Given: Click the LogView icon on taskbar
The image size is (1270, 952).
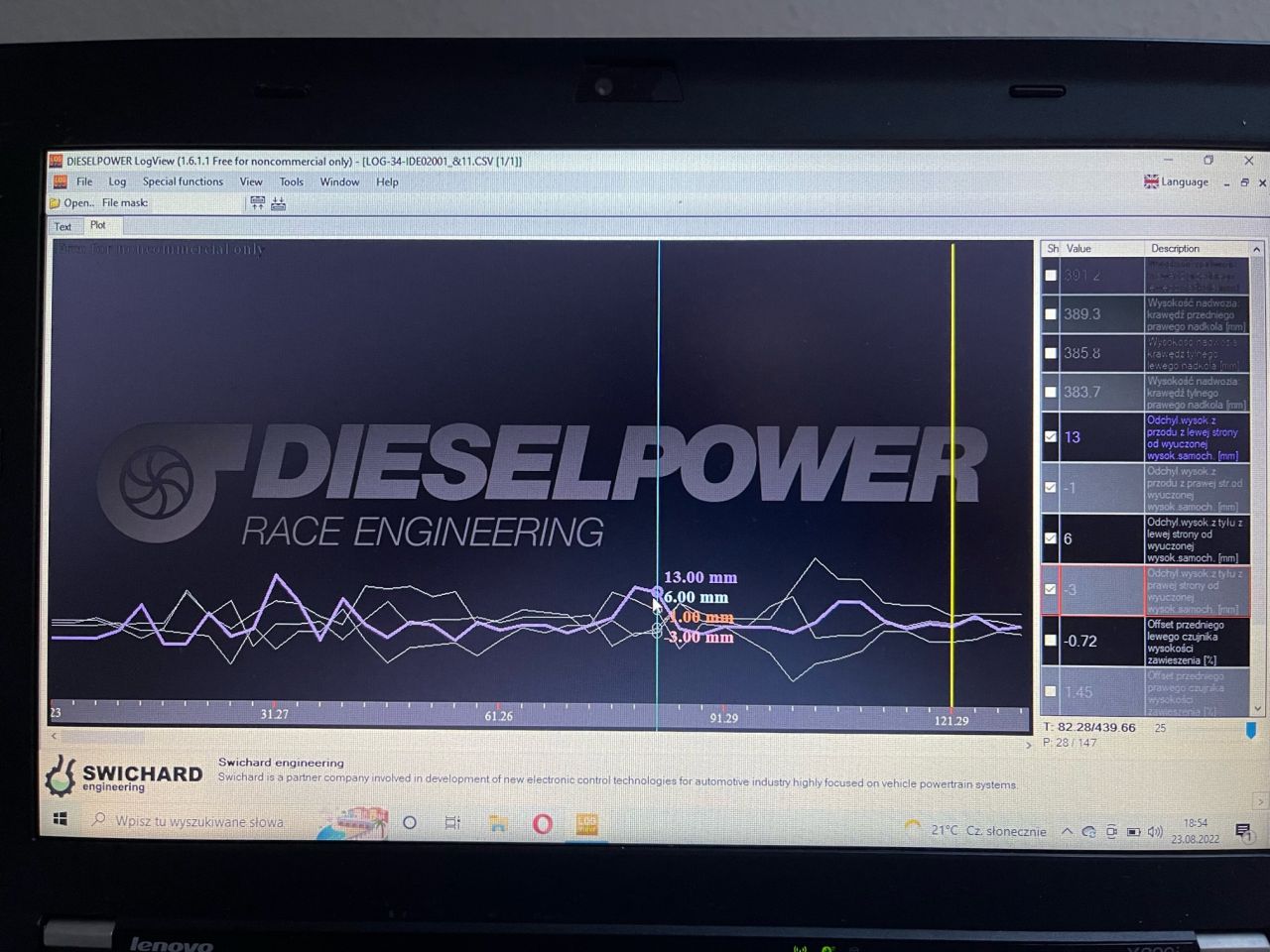Looking at the screenshot, I should pos(587,824).
